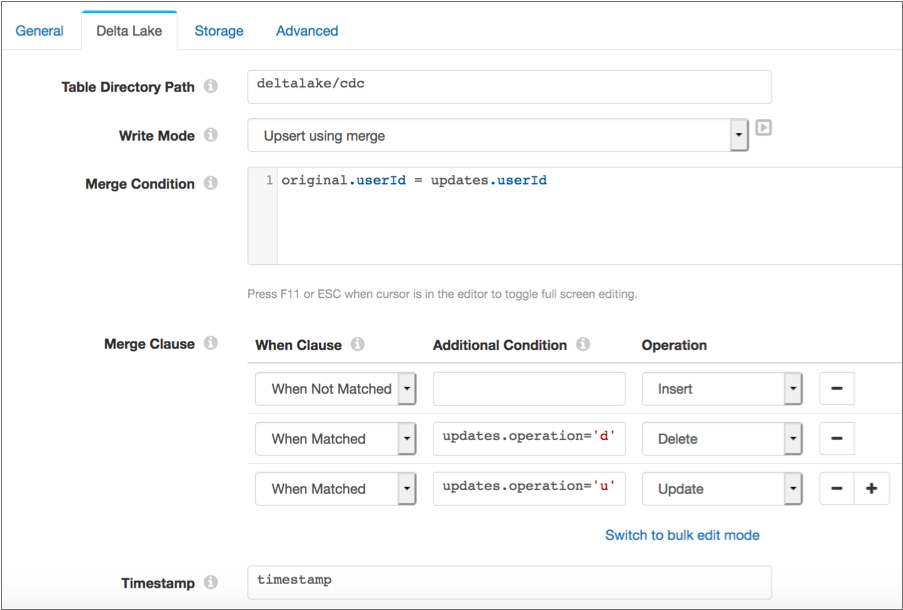
Task: Switch to the General tab
Action: pos(39,31)
